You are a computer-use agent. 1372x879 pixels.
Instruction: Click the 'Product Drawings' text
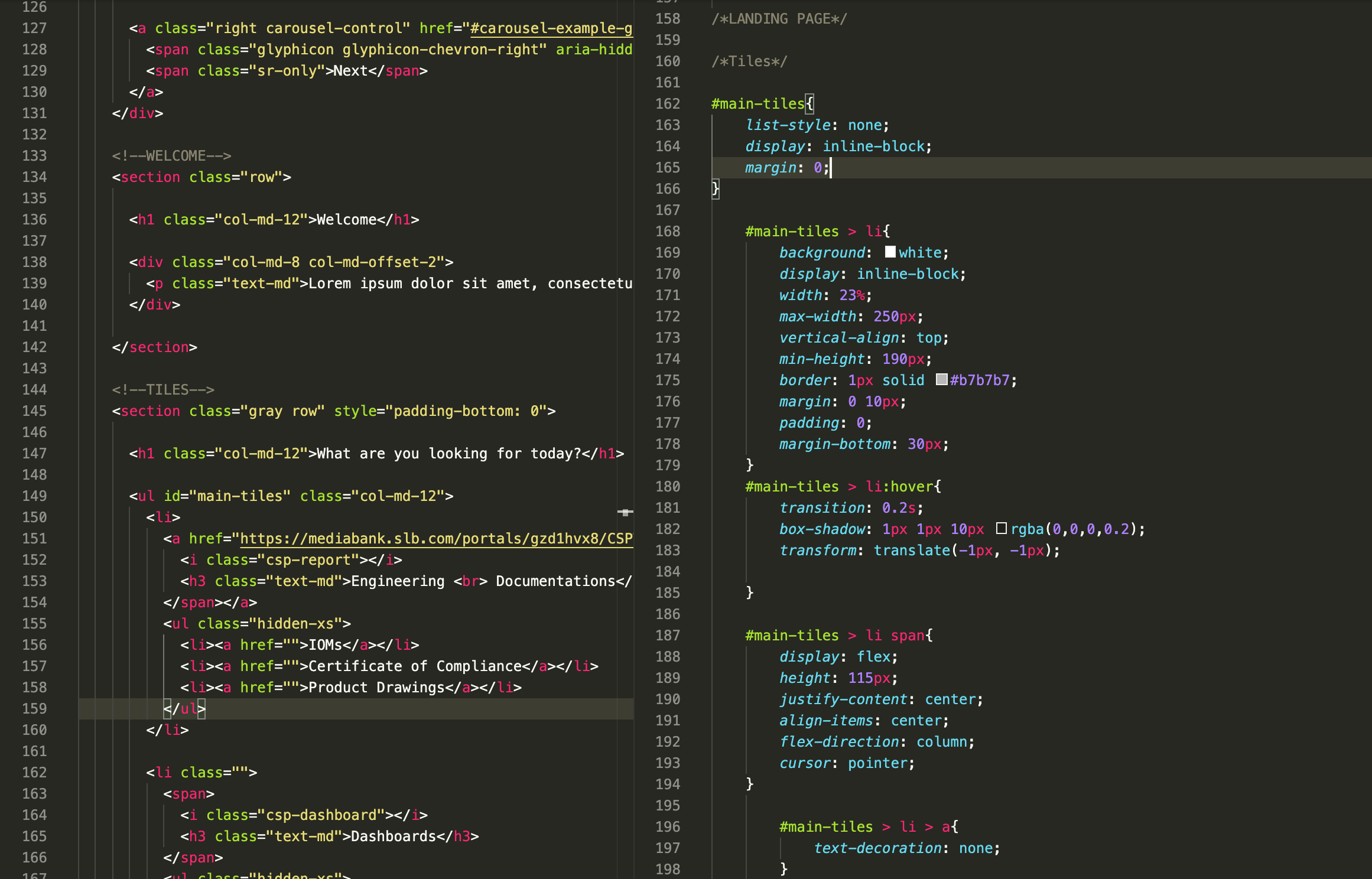pyautogui.click(x=376, y=688)
